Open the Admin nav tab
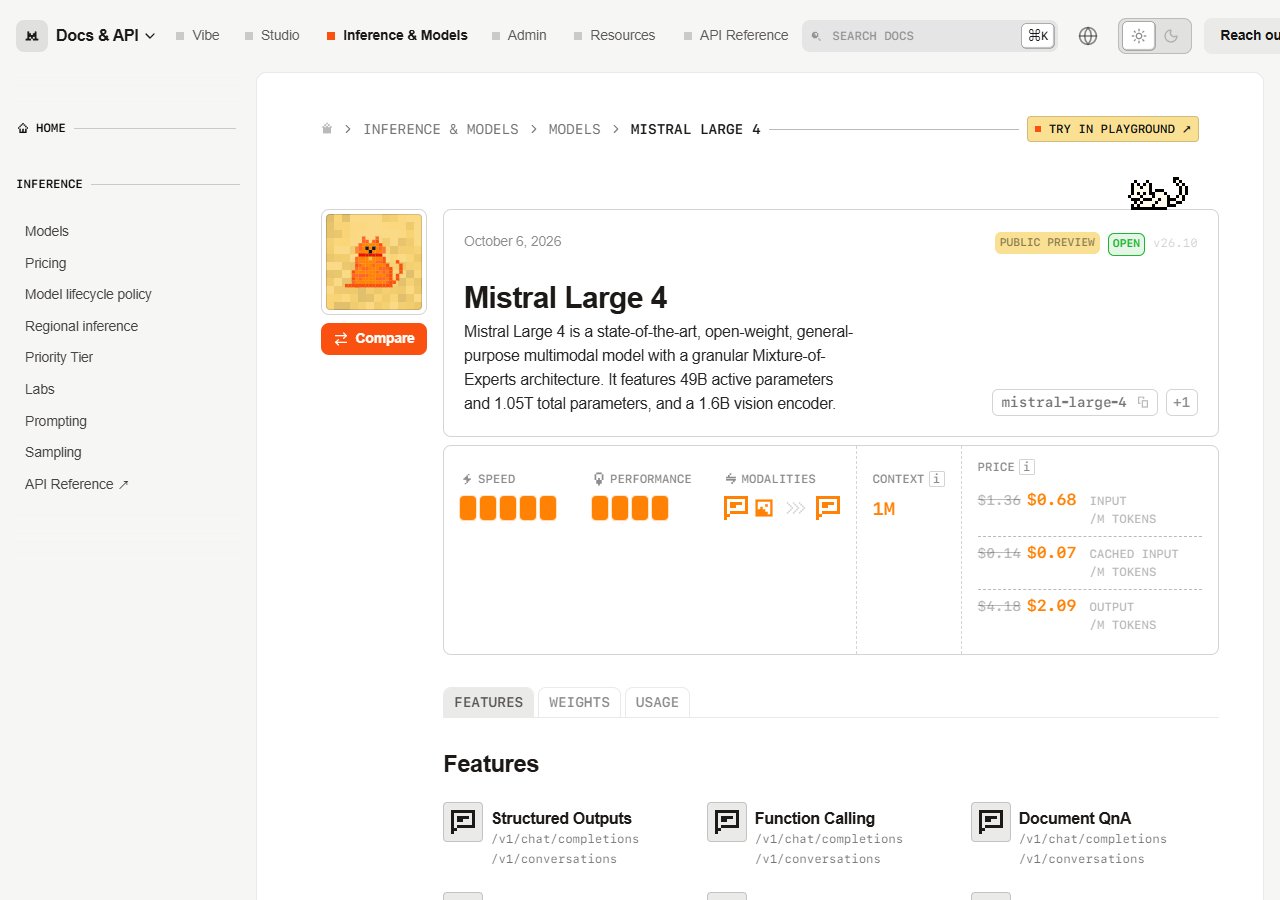 [519, 35]
